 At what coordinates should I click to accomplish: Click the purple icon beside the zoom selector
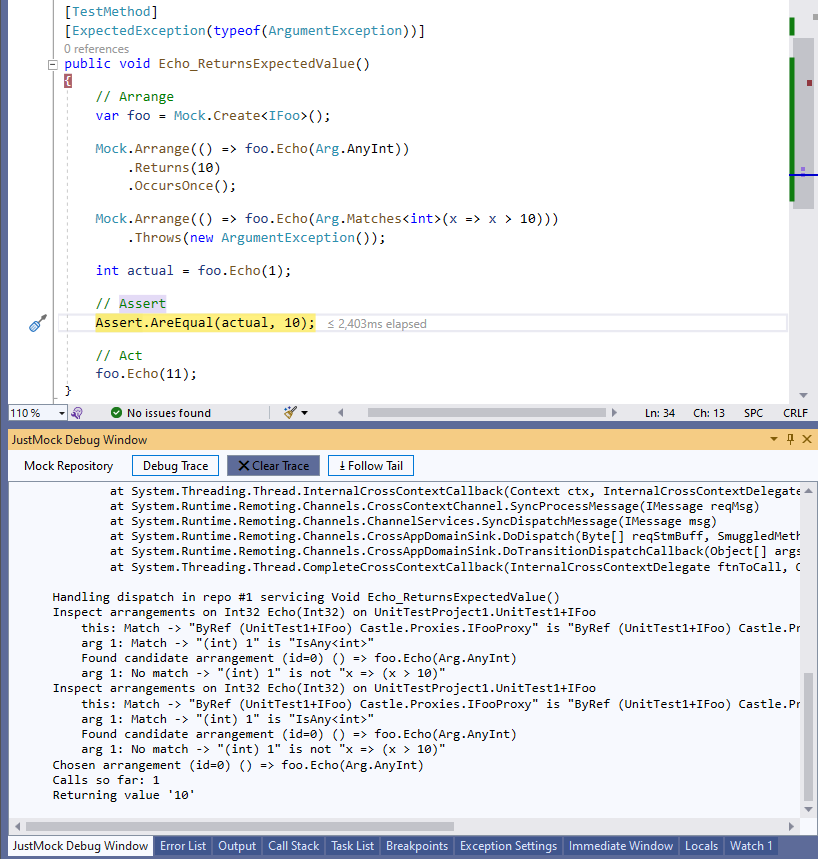[77, 412]
